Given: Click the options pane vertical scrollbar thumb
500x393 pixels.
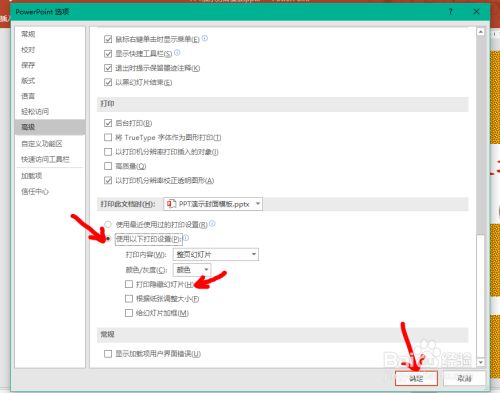Looking at the screenshot, I should pyautogui.click(x=480, y=295).
